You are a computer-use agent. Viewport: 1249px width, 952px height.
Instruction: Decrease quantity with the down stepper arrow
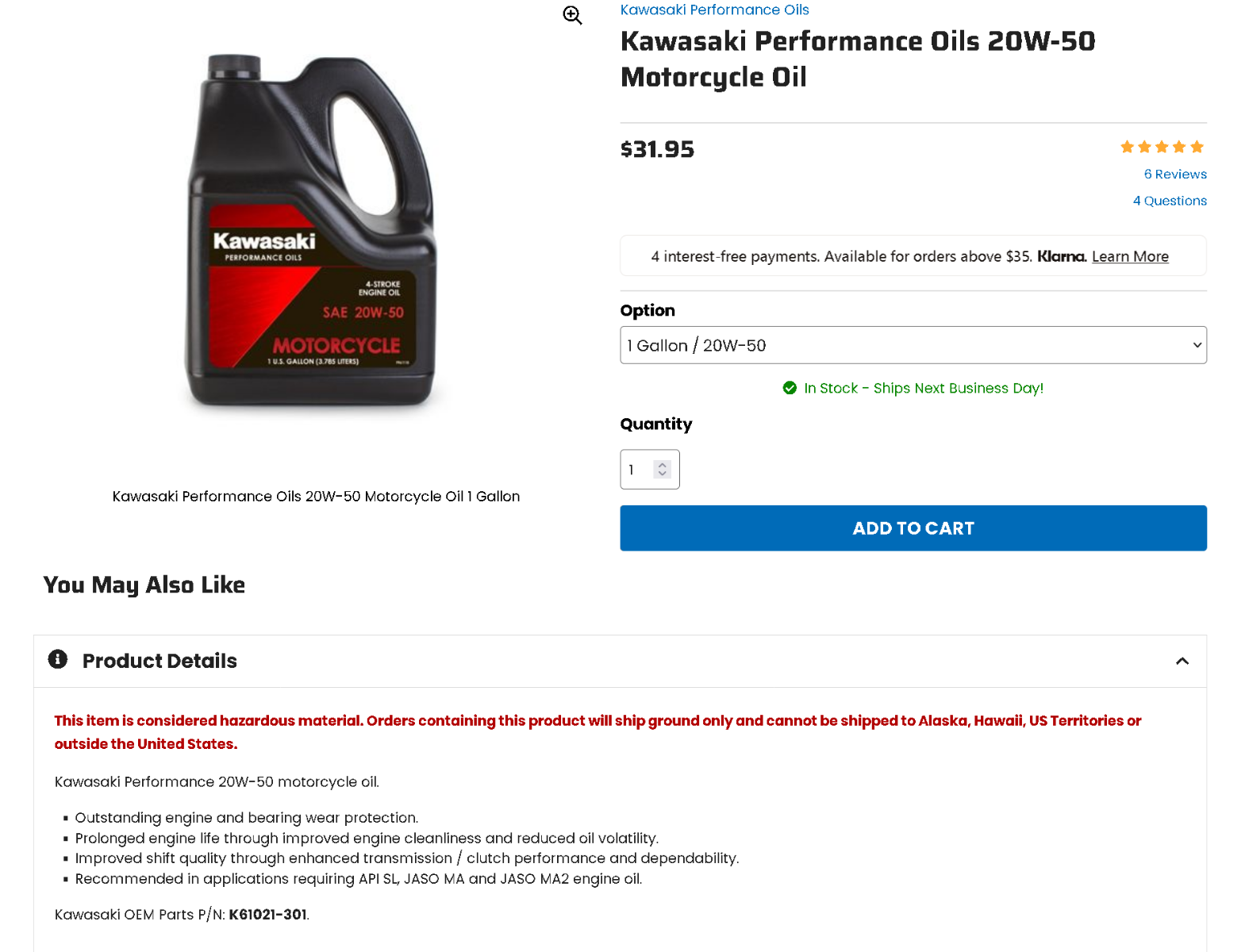[x=663, y=474]
